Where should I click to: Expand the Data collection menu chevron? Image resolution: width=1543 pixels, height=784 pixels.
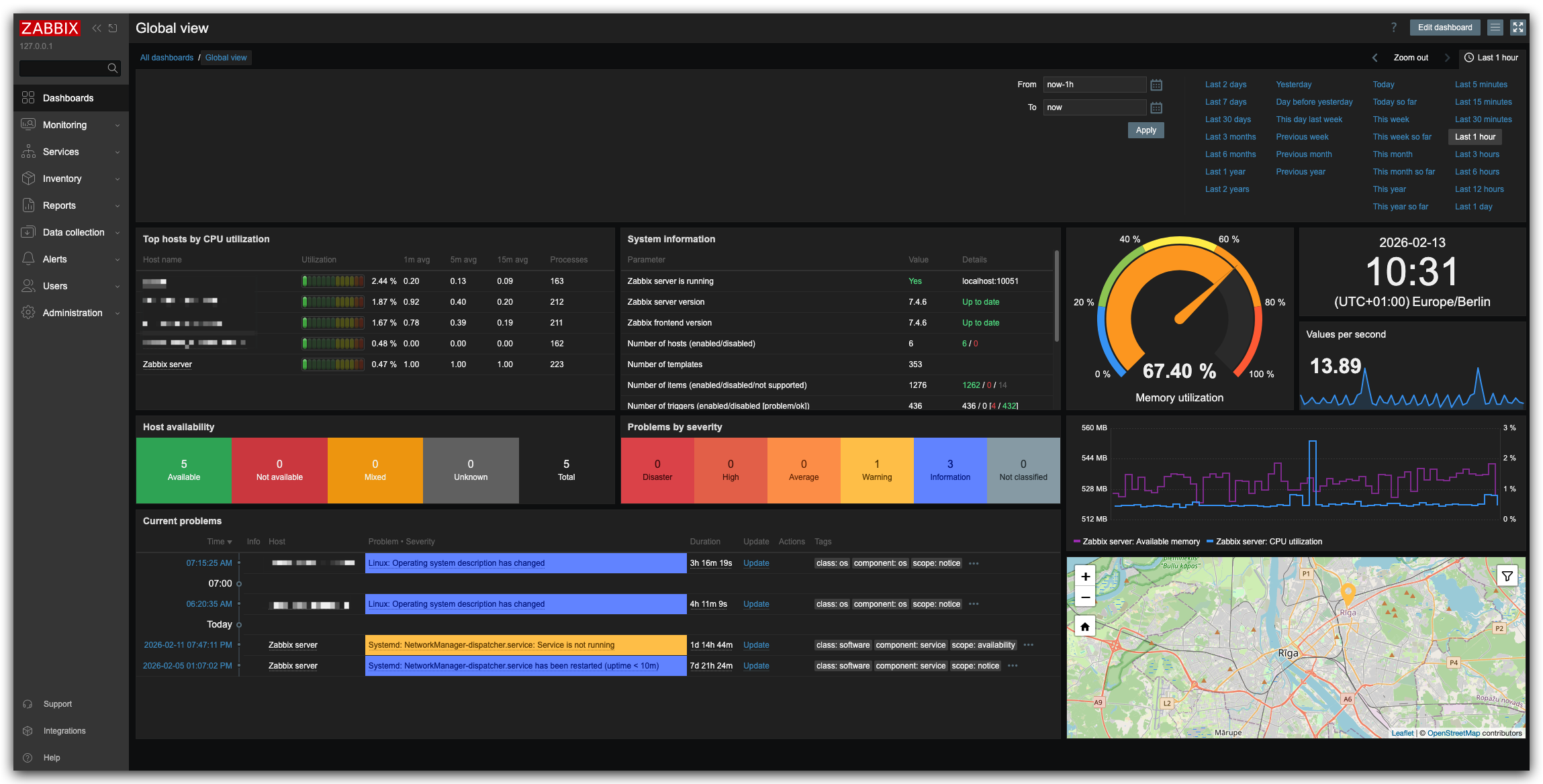pos(118,233)
